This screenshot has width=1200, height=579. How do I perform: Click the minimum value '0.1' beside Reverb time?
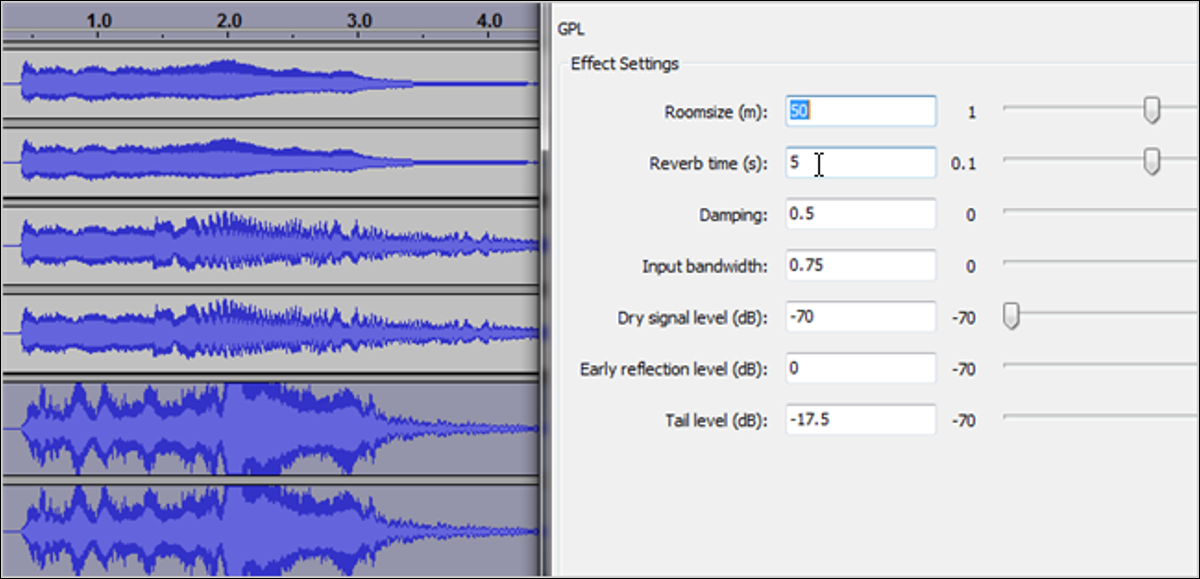pos(963,163)
